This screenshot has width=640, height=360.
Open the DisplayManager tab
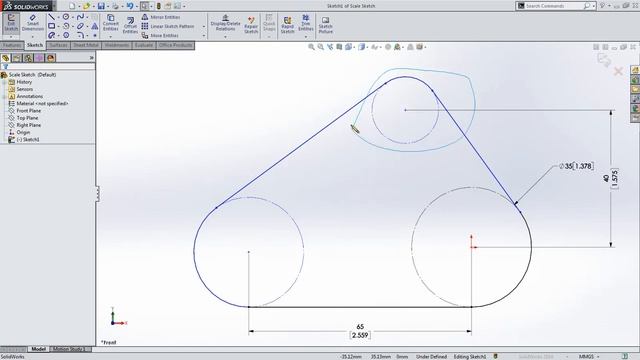[51, 58]
